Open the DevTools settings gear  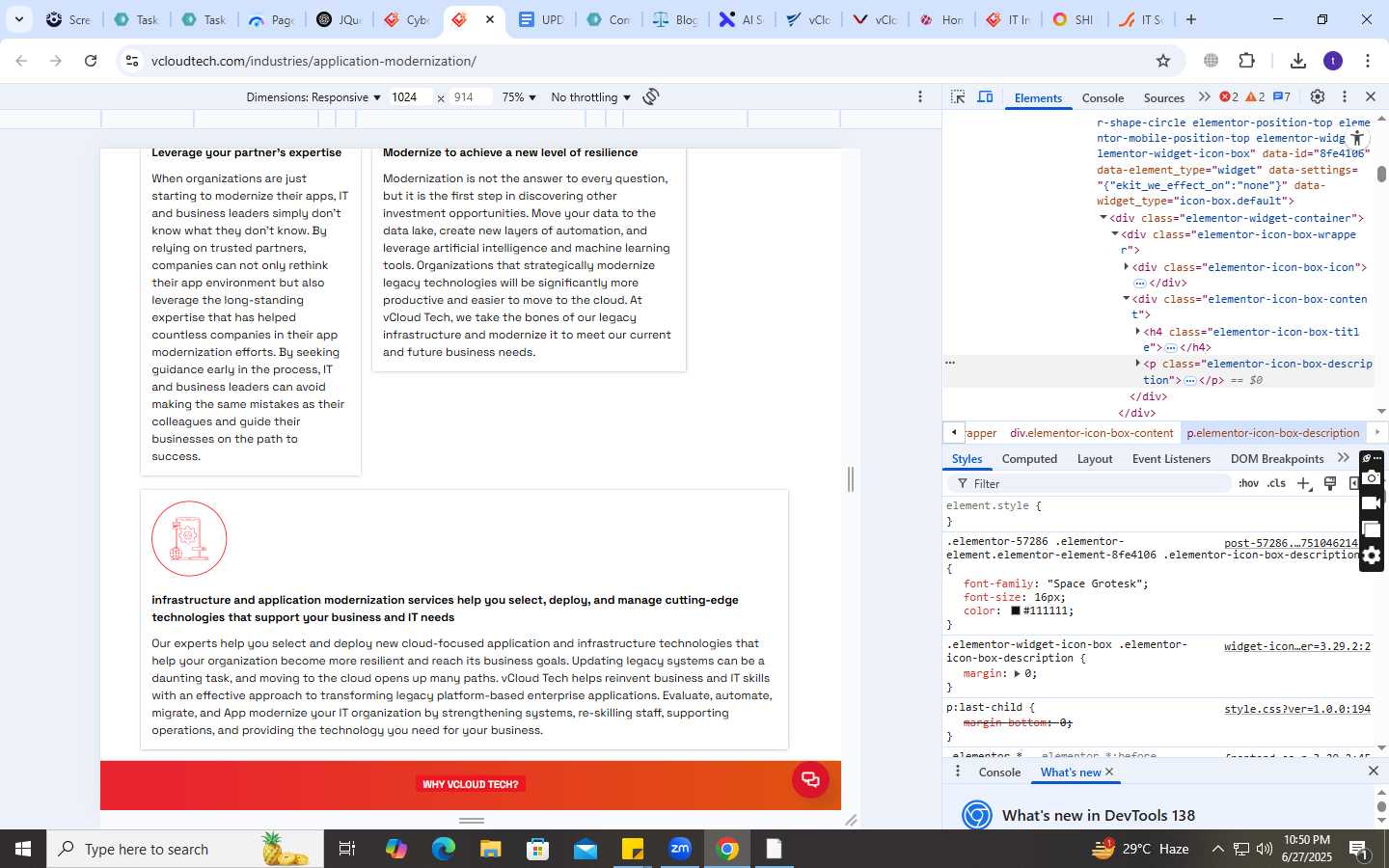pyautogui.click(x=1318, y=96)
